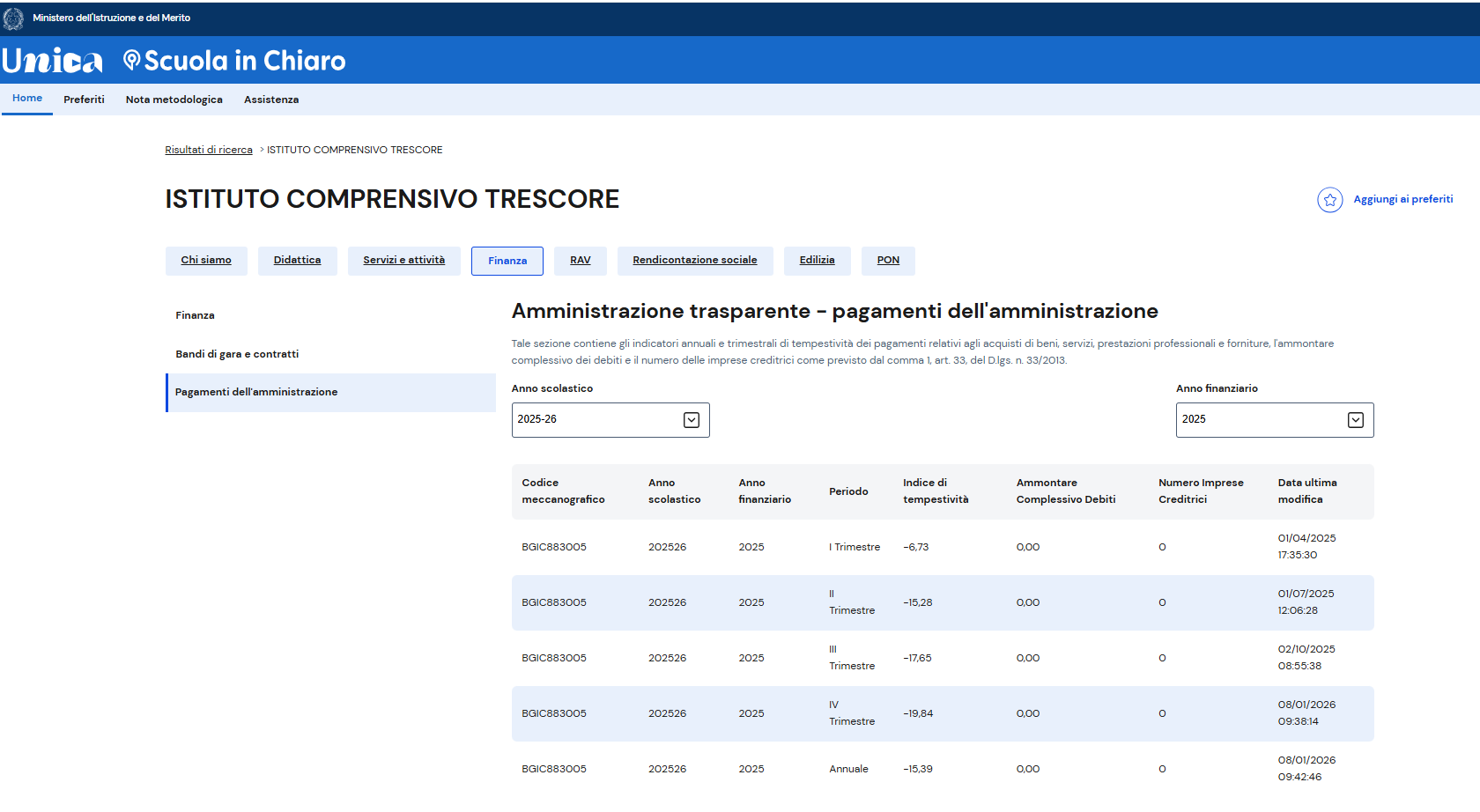Click the Ministero emblem icon
1480x812 pixels.
13,18
